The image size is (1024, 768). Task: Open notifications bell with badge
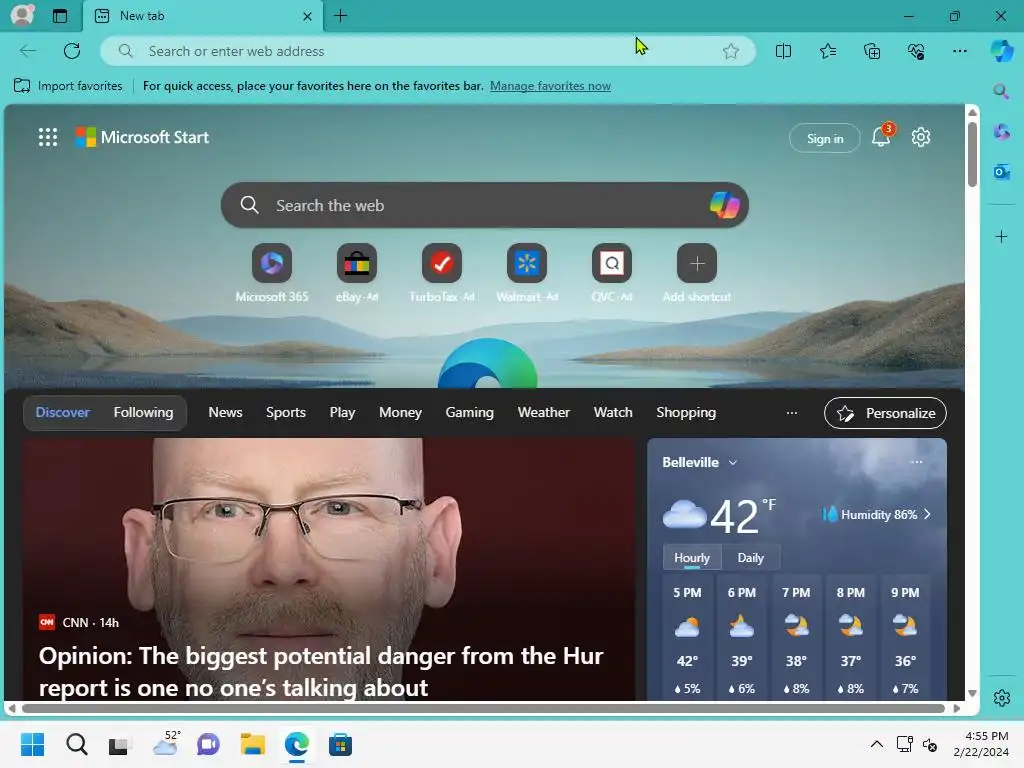click(881, 136)
